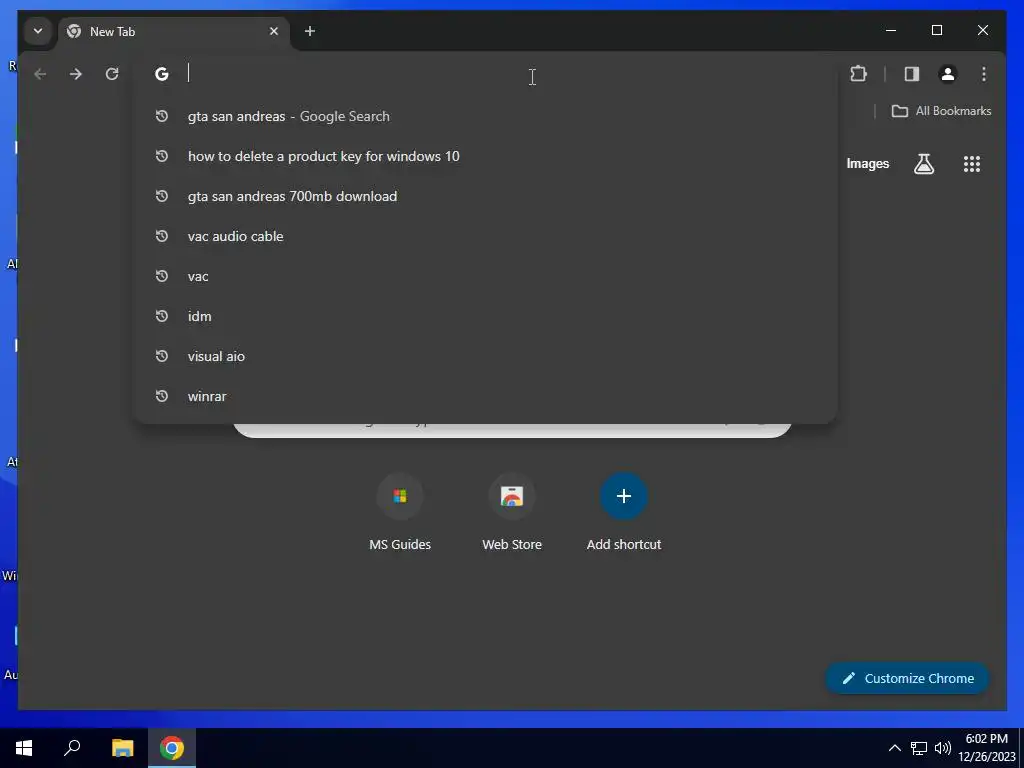This screenshot has width=1024, height=768.
Task: Open the Search Labs flask icon
Action: (x=923, y=164)
